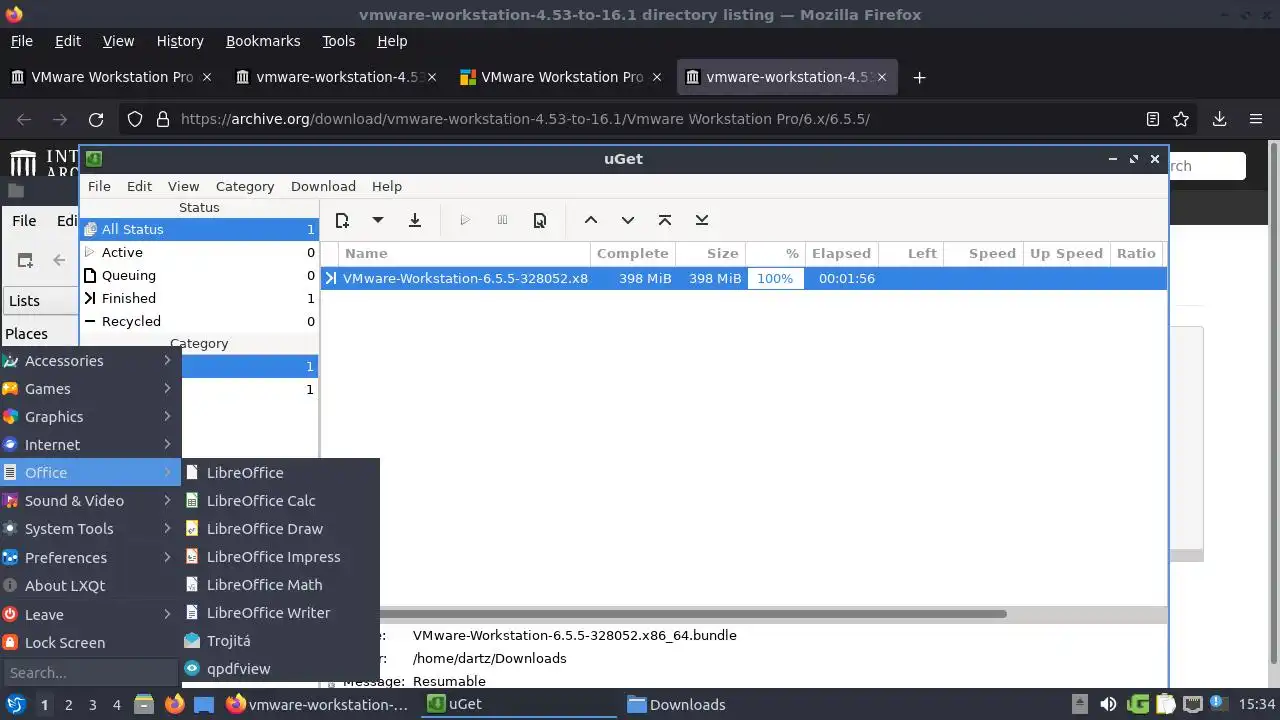This screenshot has height=720, width=1280.
Task: Sort by Elapsed column header
Action: click(841, 253)
